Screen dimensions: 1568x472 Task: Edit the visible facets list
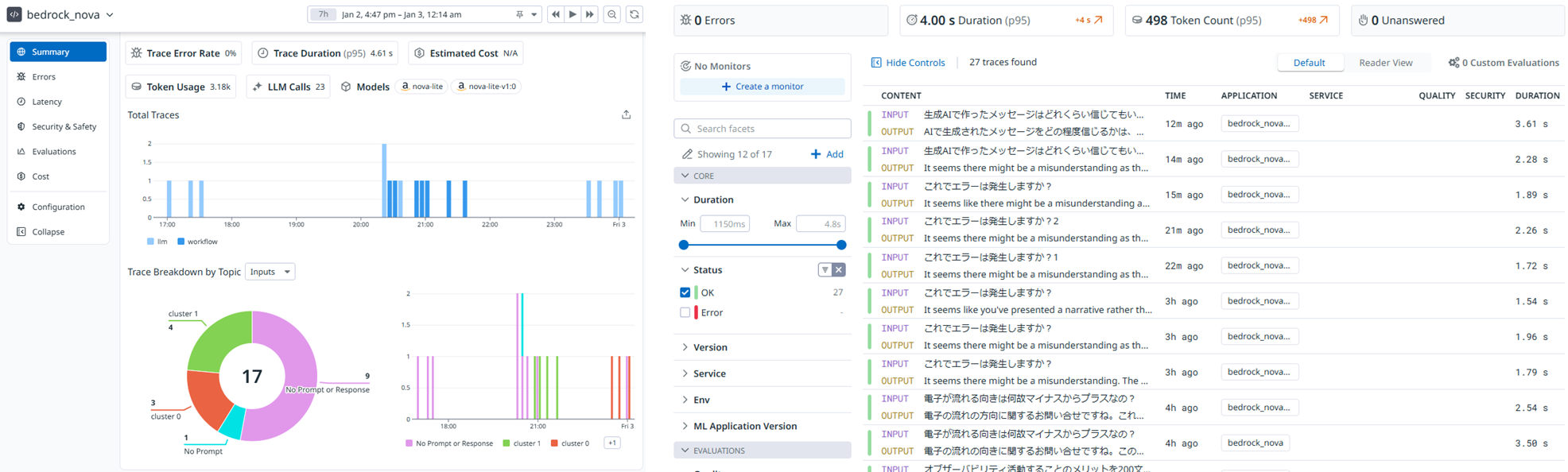(x=687, y=154)
